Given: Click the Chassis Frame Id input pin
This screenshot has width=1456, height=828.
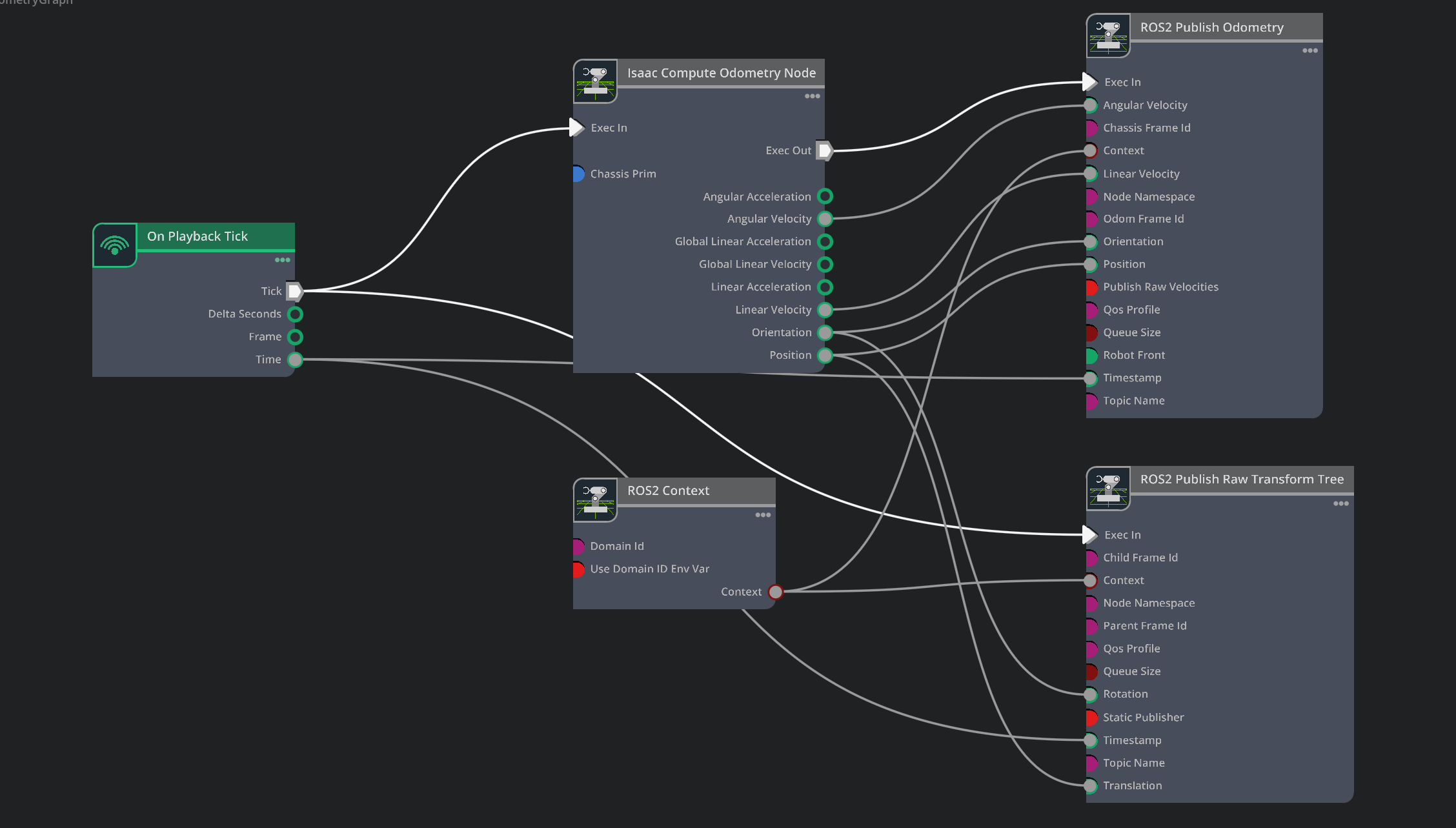Looking at the screenshot, I should pyautogui.click(x=1091, y=128).
